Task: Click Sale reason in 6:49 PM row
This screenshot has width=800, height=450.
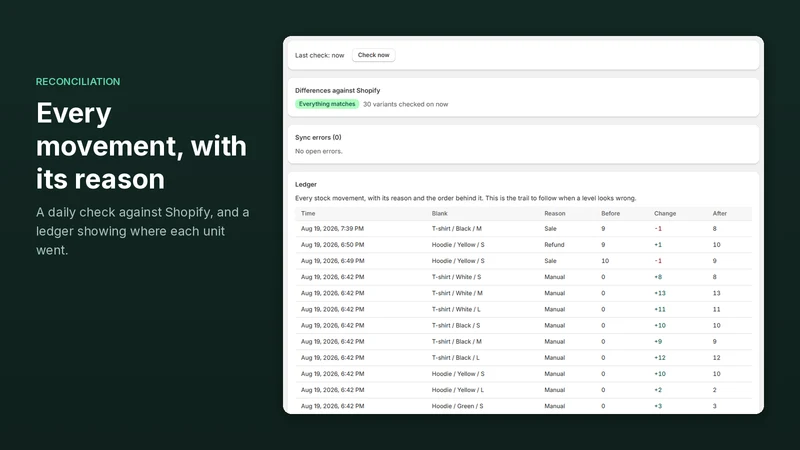Action: 550,261
